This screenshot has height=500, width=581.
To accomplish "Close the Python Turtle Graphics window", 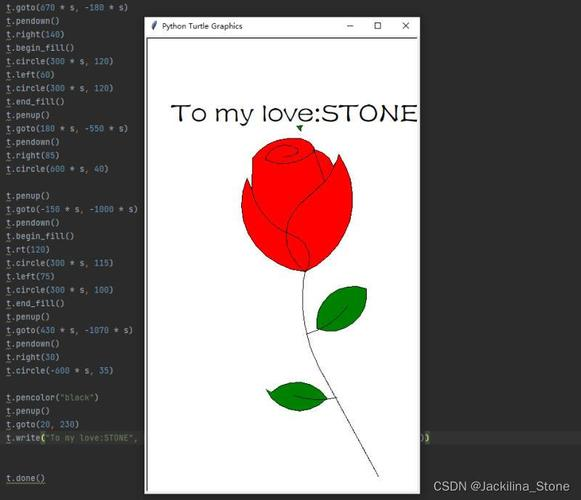I will coord(406,26).
